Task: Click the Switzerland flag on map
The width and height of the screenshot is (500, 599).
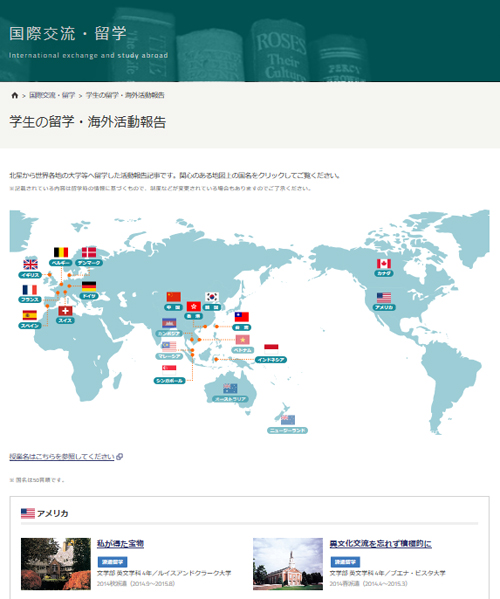Action: 65,311
